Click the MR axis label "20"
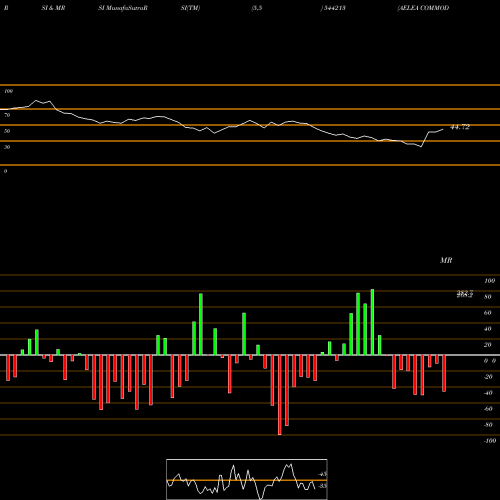 coord(488,345)
